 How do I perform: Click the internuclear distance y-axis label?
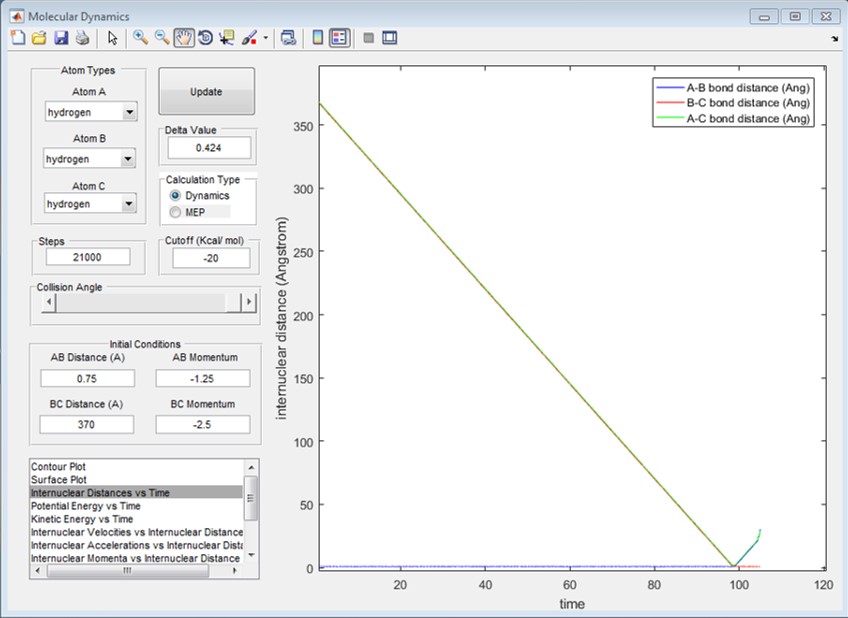coord(281,318)
